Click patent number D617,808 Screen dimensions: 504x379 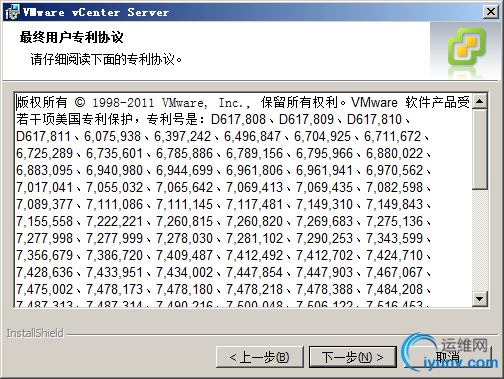click(238, 119)
